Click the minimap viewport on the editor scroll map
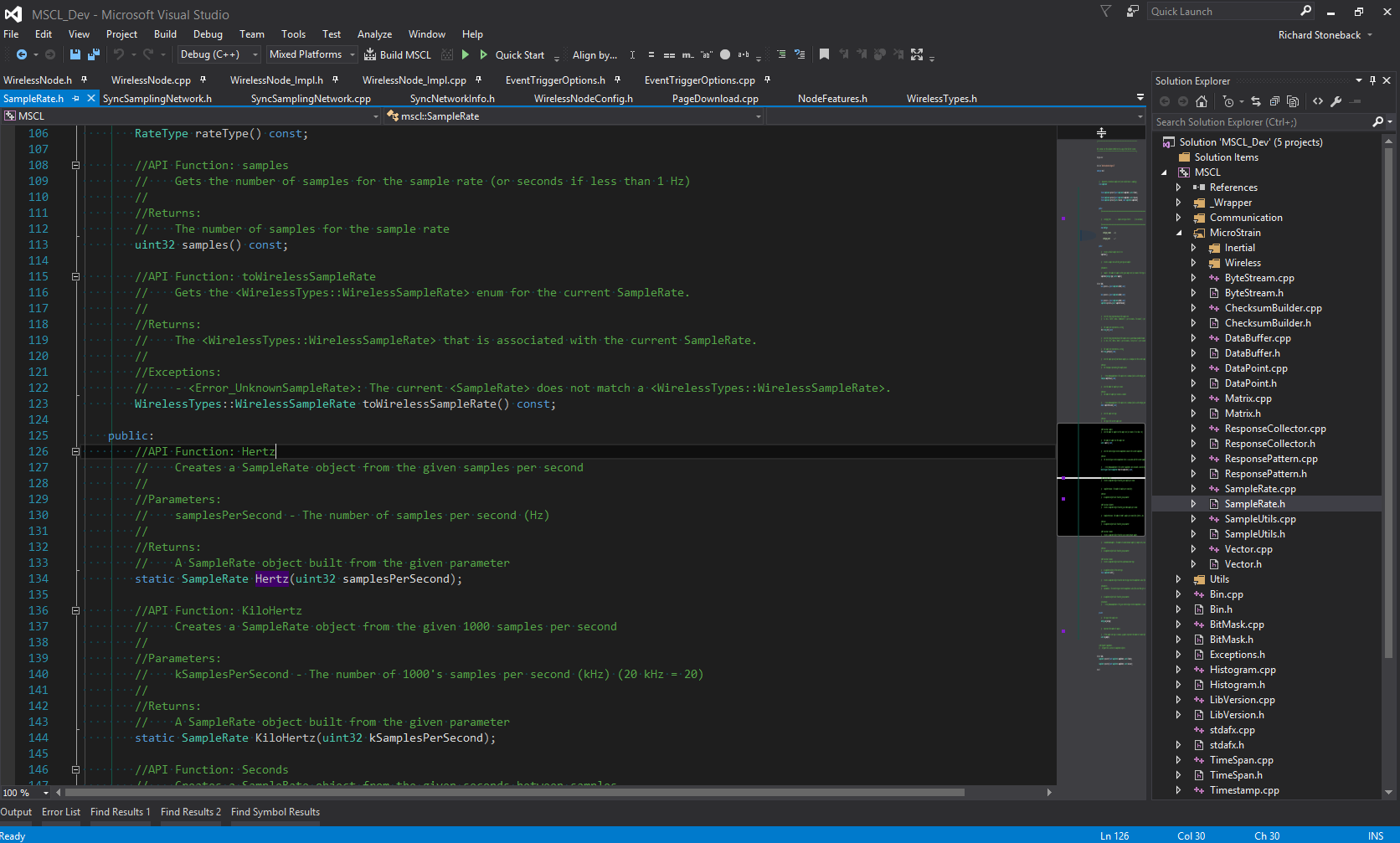Image resolution: width=1400 pixels, height=843 pixels. click(1101, 480)
